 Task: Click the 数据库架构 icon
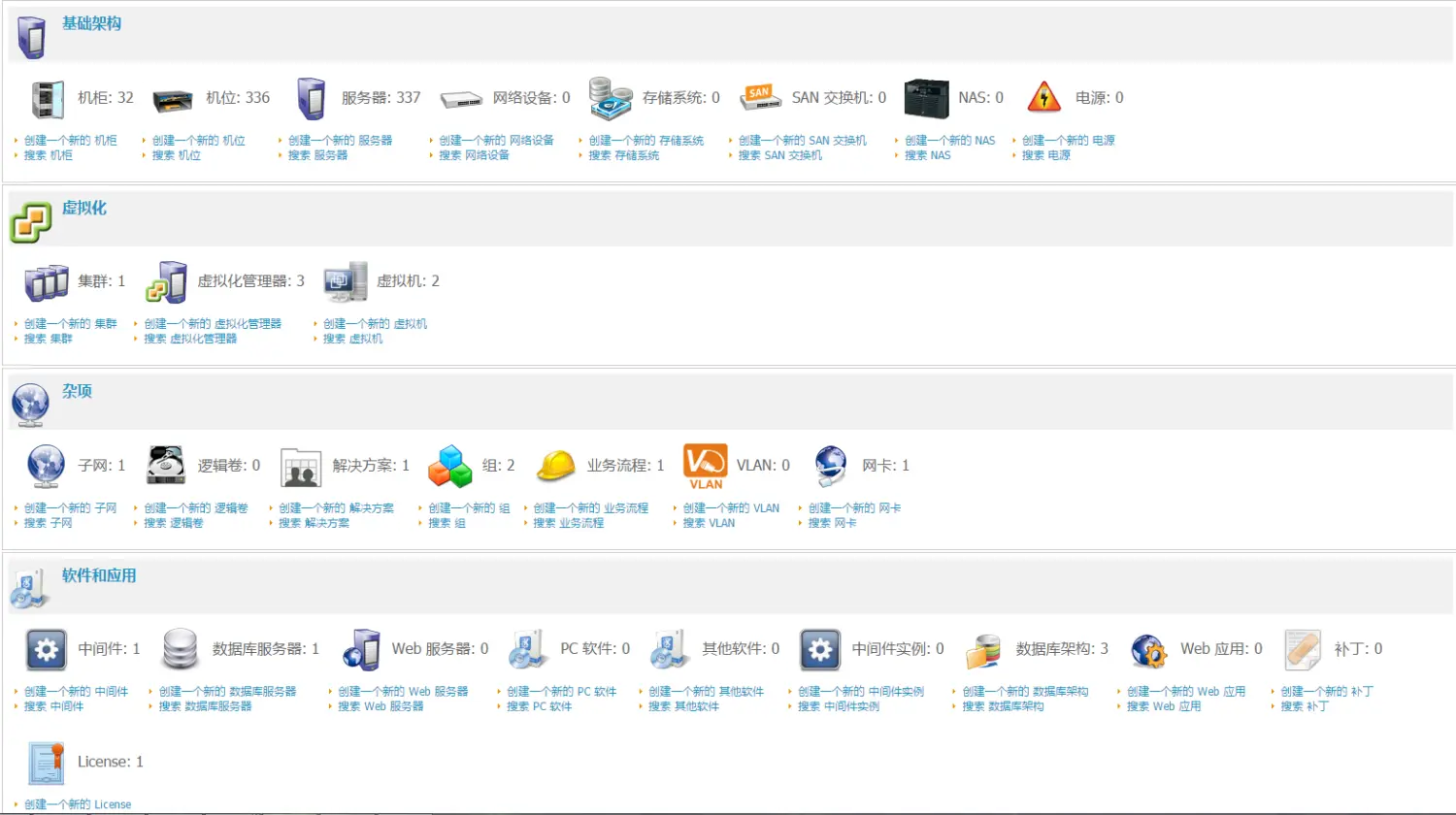(984, 651)
